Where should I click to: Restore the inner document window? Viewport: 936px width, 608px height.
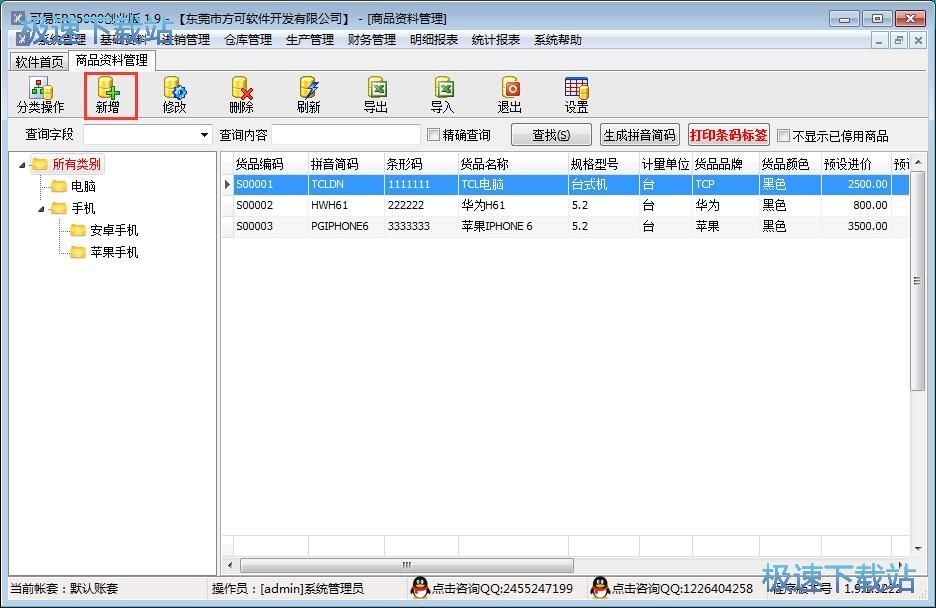898,40
